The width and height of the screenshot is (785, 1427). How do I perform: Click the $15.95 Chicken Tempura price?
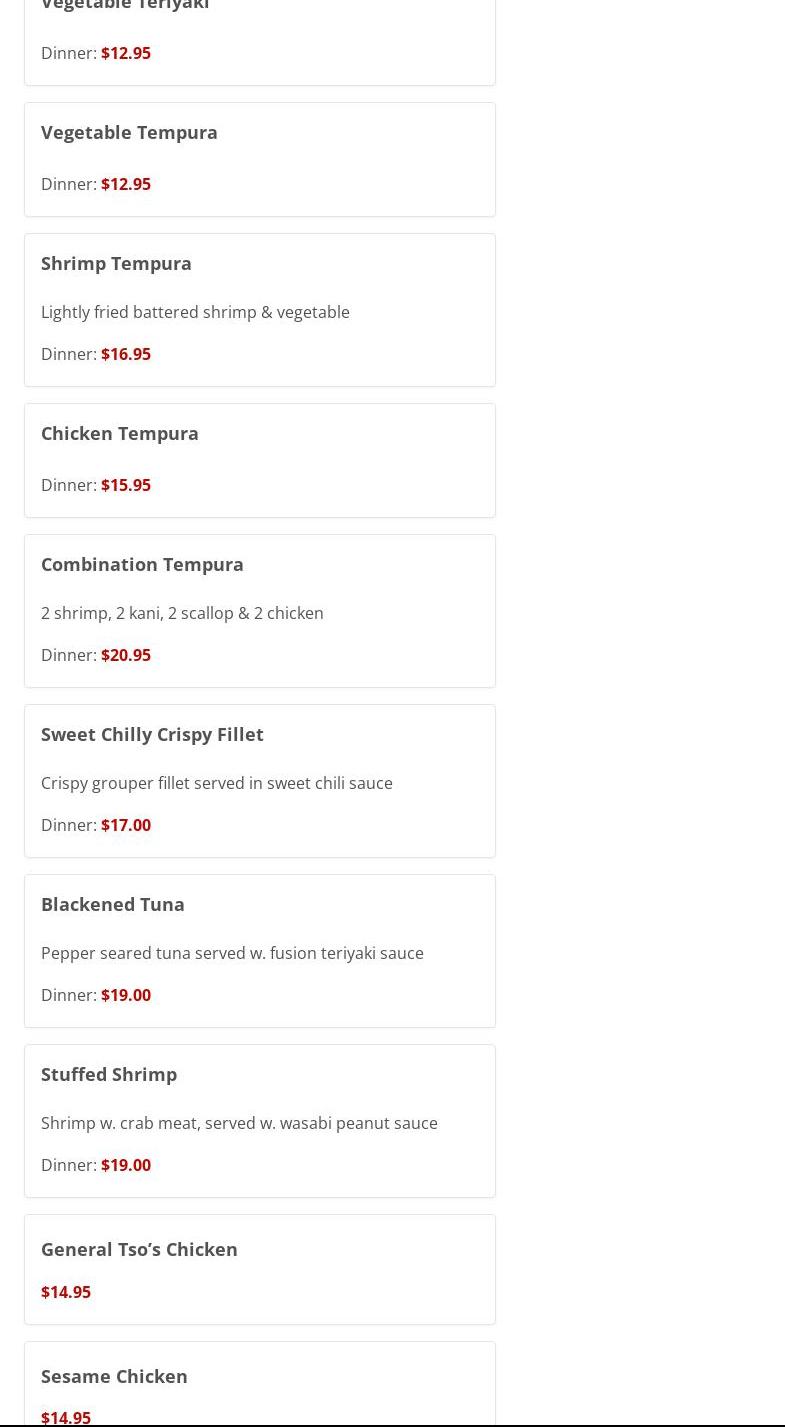[x=126, y=485]
